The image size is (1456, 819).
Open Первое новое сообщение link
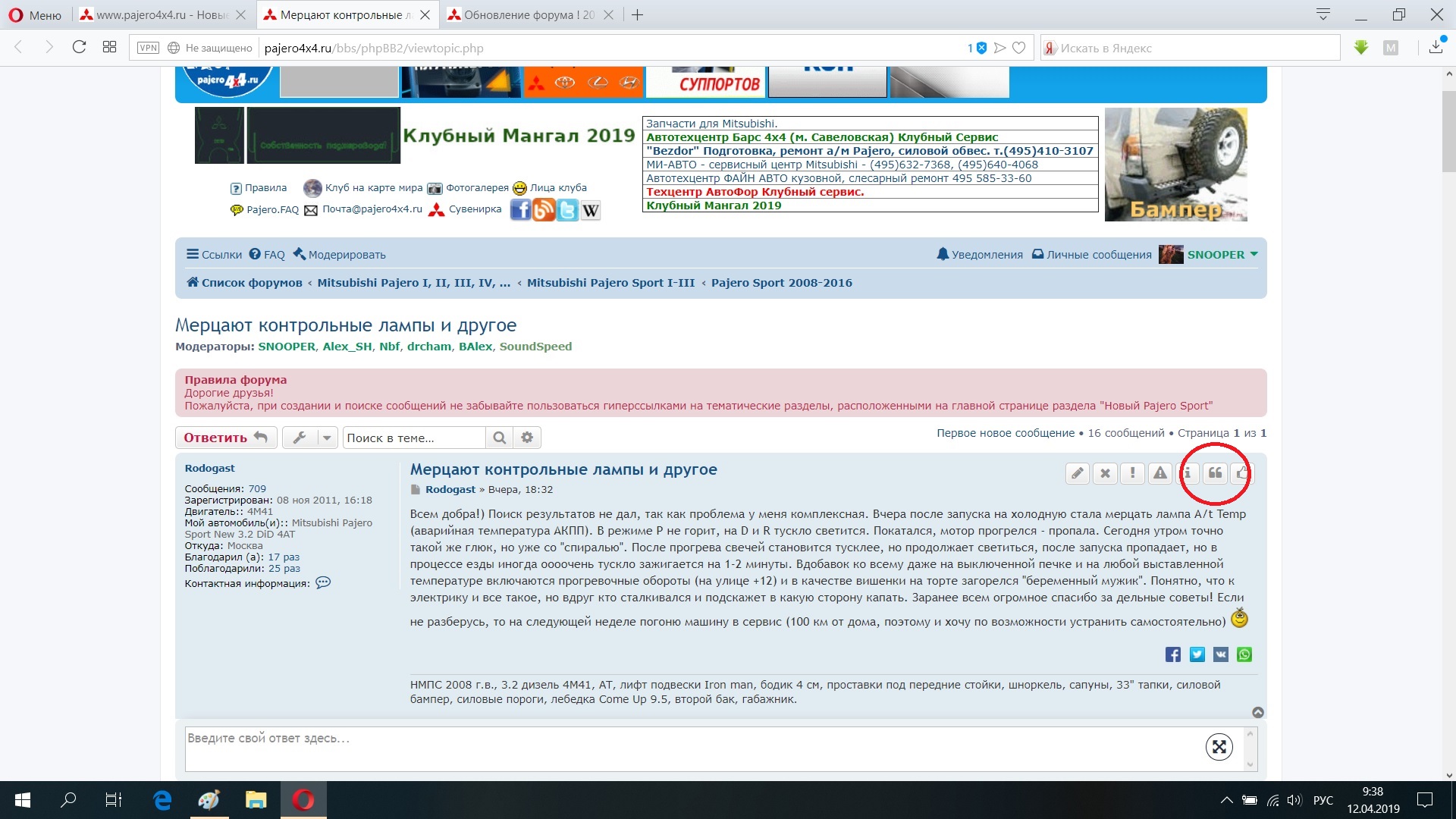point(1005,433)
